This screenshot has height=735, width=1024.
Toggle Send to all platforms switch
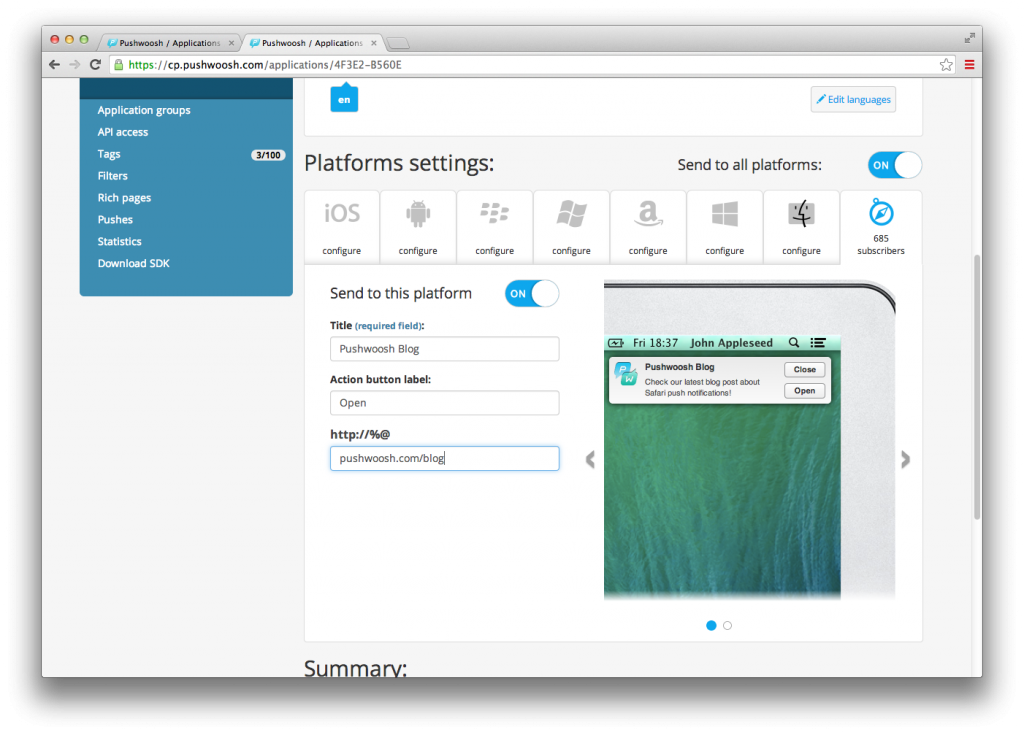pos(894,165)
